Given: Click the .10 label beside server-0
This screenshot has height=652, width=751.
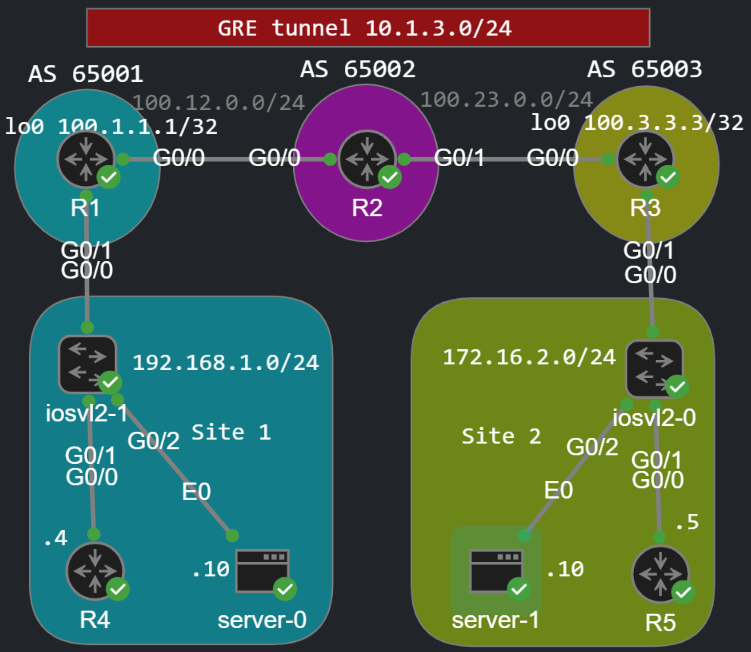Looking at the screenshot, I should 211,570.
